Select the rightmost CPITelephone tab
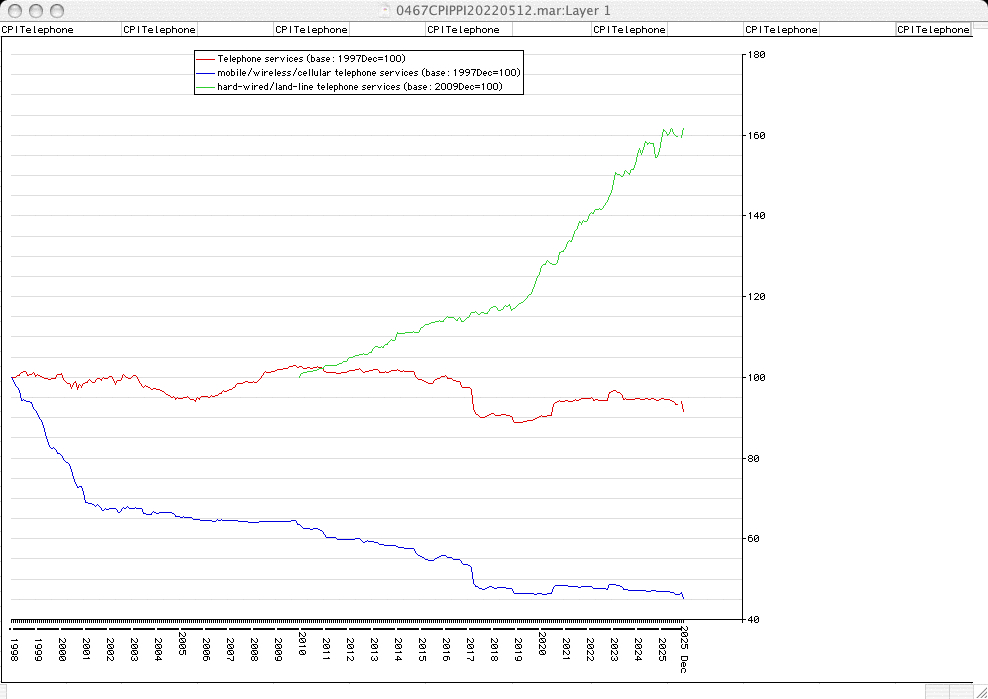Viewport: 988px width, 699px height. [933, 30]
